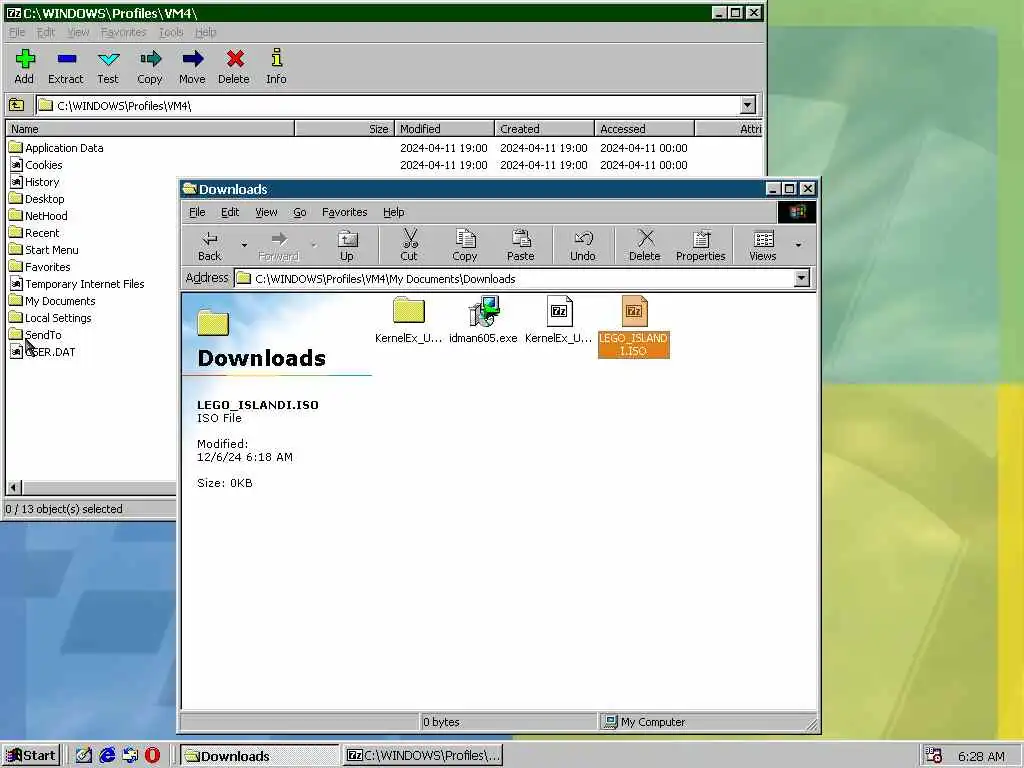Click Back in the Downloads toolbar
Image resolution: width=1024 pixels, height=768 pixels.
click(x=210, y=246)
